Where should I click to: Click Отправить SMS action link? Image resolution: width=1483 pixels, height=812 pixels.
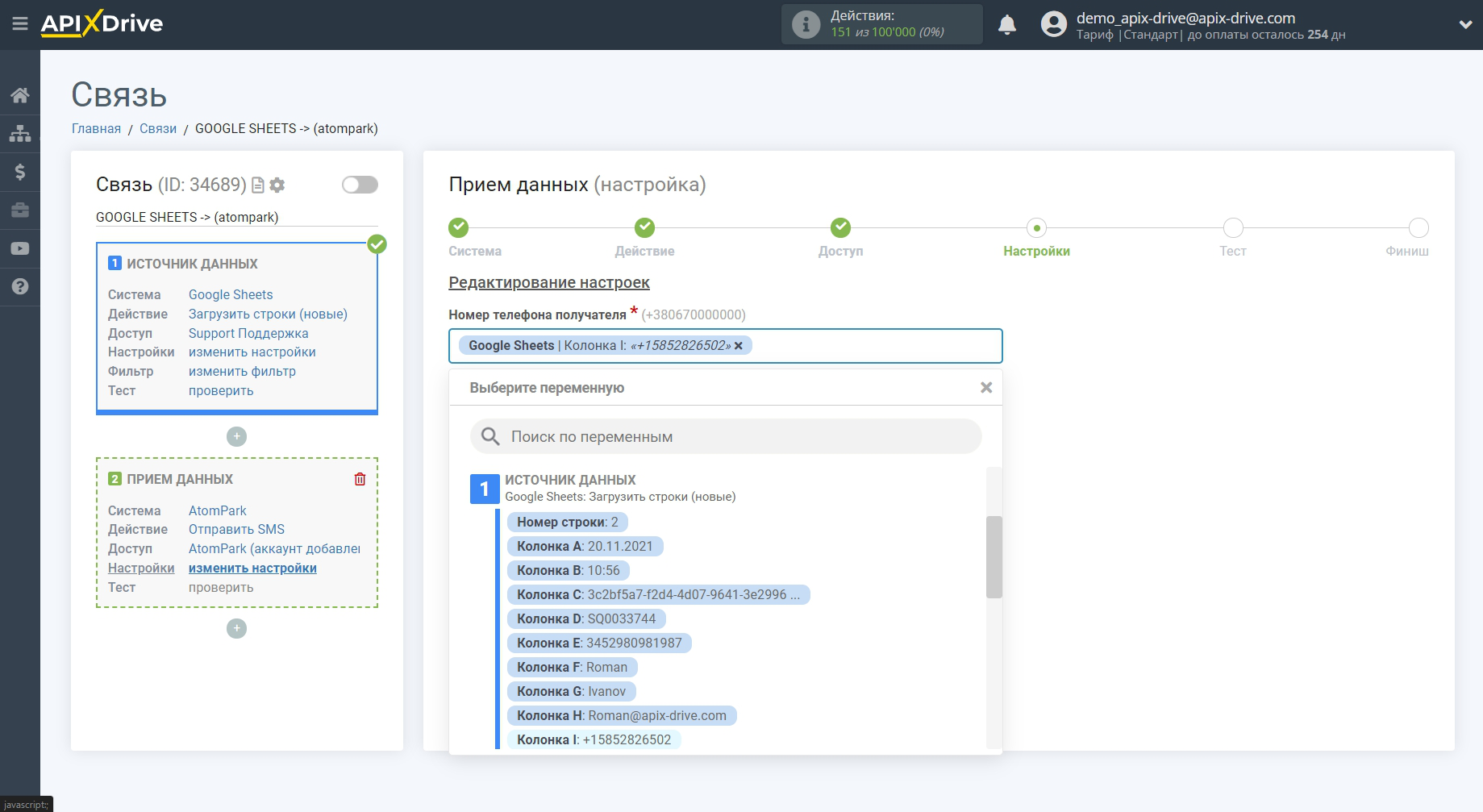[236, 529]
